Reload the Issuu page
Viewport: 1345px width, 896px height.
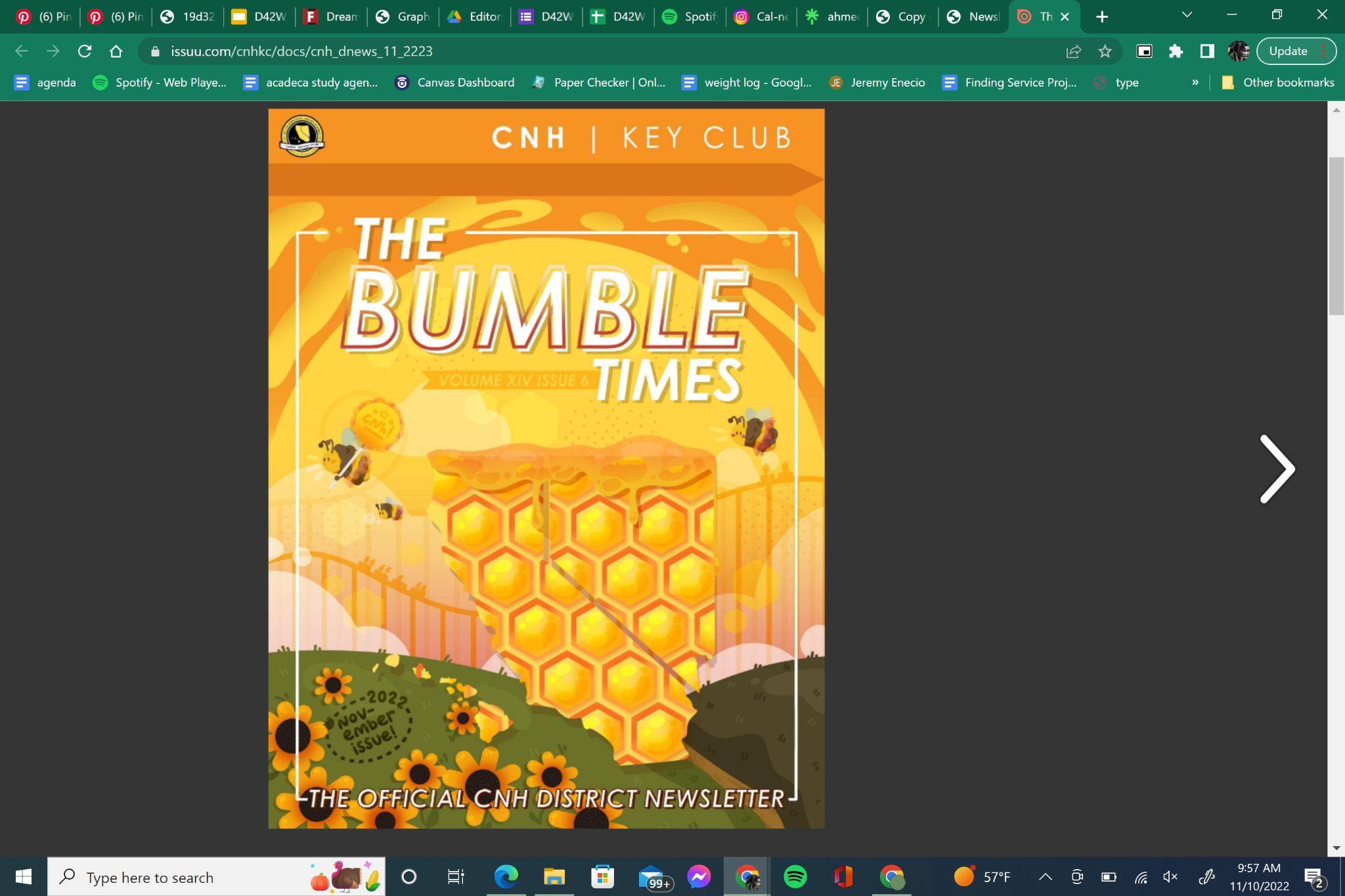(84, 51)
